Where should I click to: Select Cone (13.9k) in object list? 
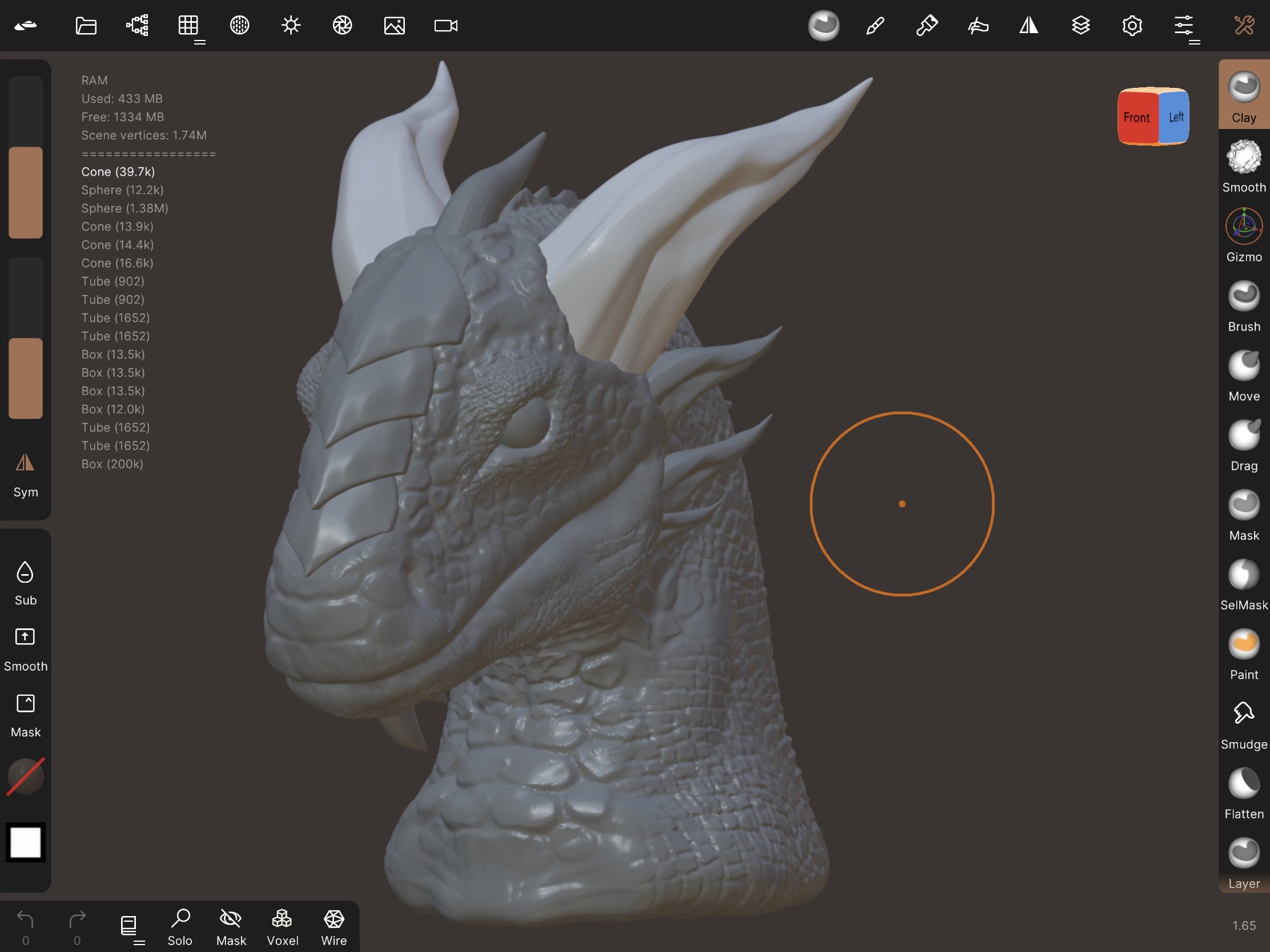[117, 227]
